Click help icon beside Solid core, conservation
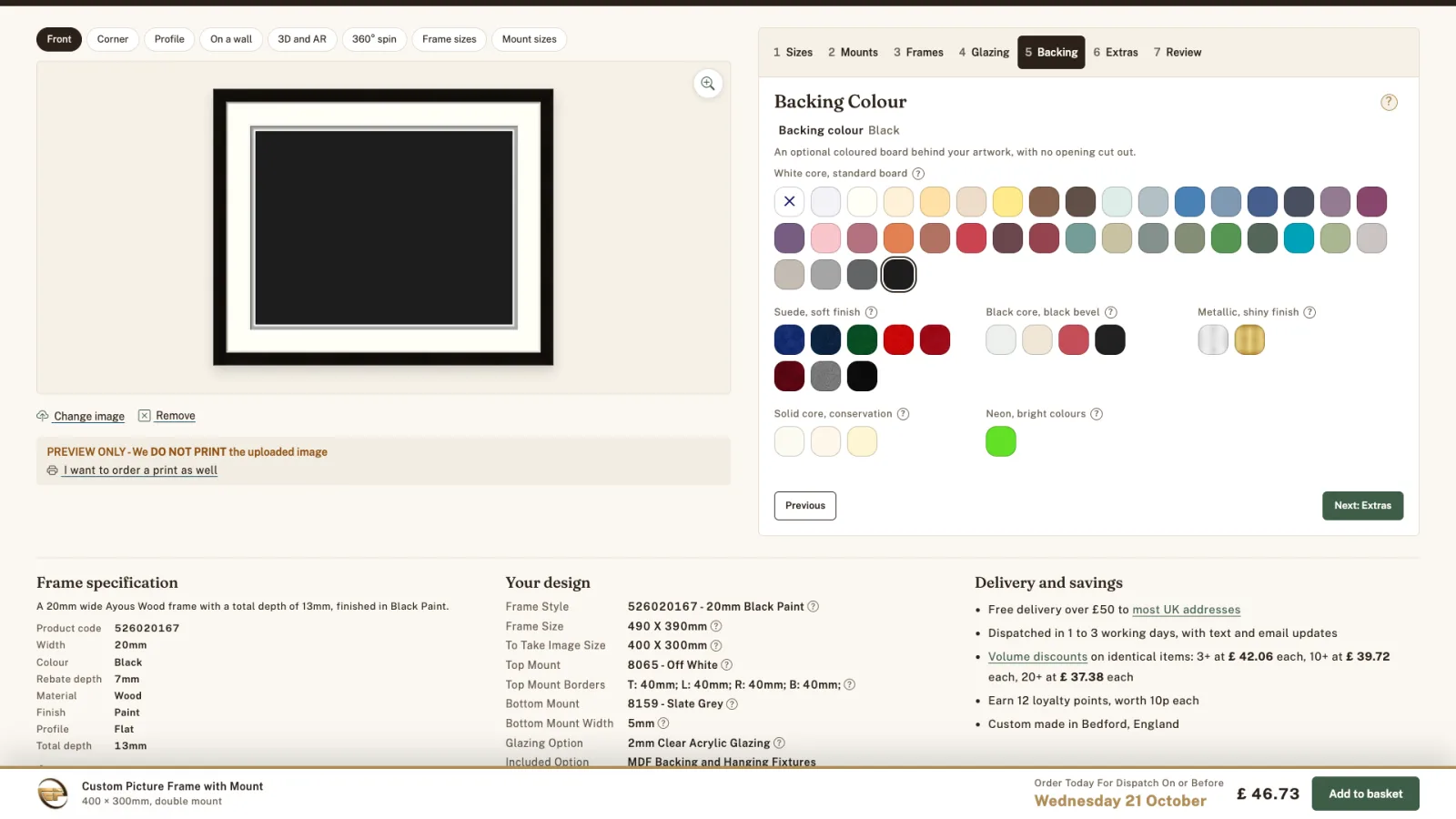Screen dimensions: 1456x819 click(x=904, y=414)
